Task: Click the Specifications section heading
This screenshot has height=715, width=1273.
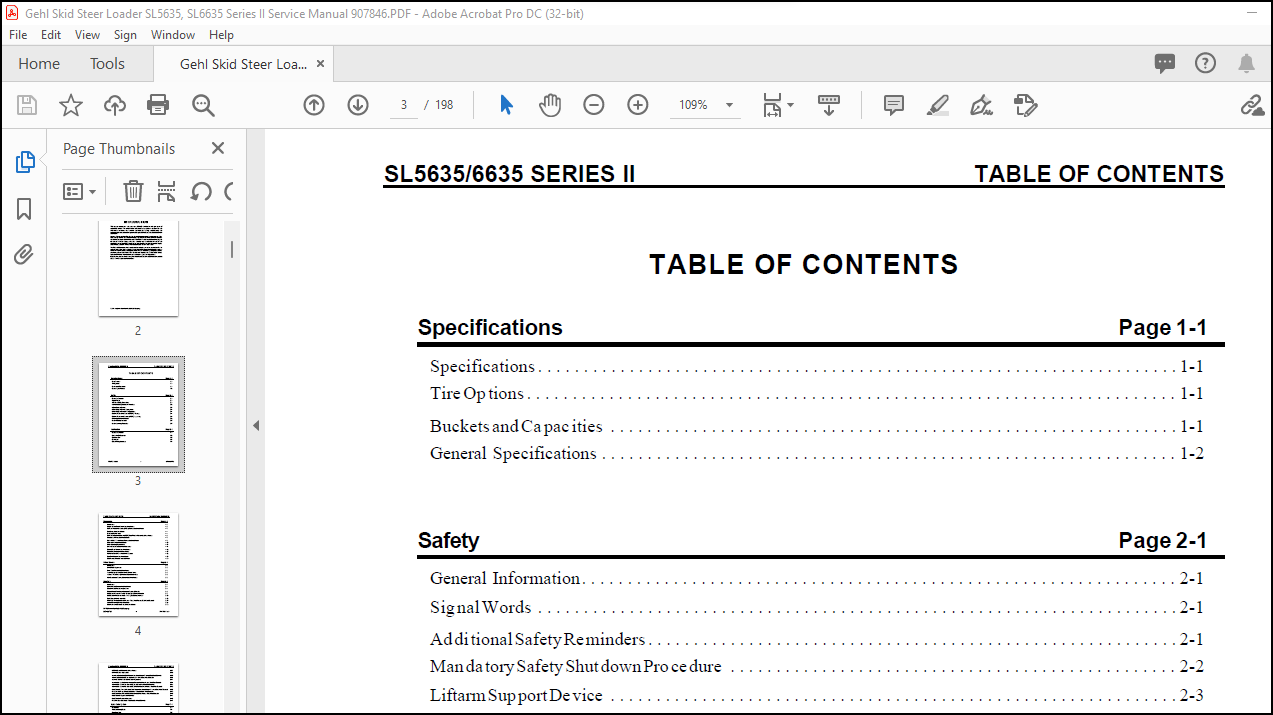Action: tap(490, 328)
